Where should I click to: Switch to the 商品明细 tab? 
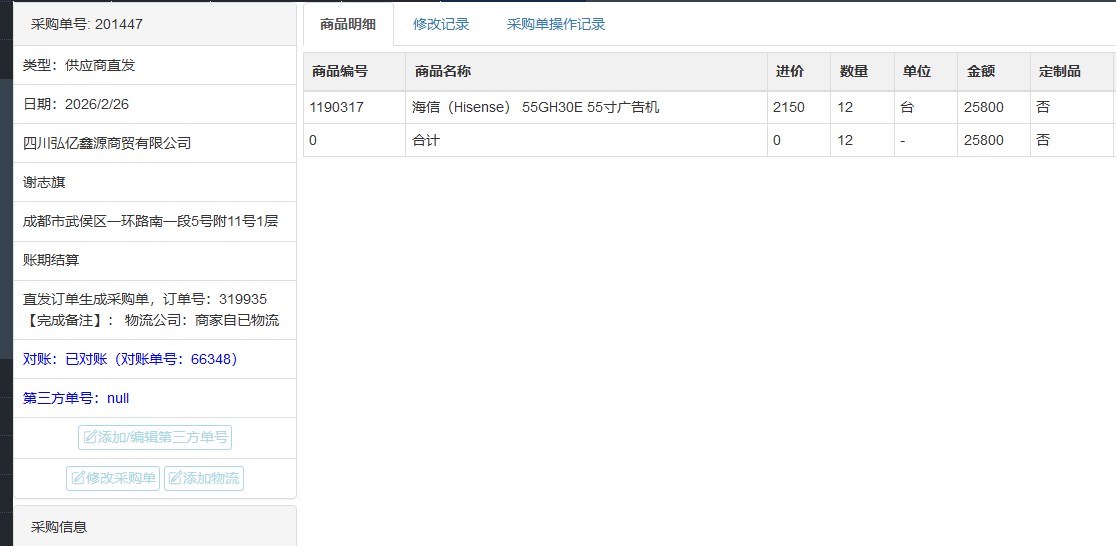point(348,24)
